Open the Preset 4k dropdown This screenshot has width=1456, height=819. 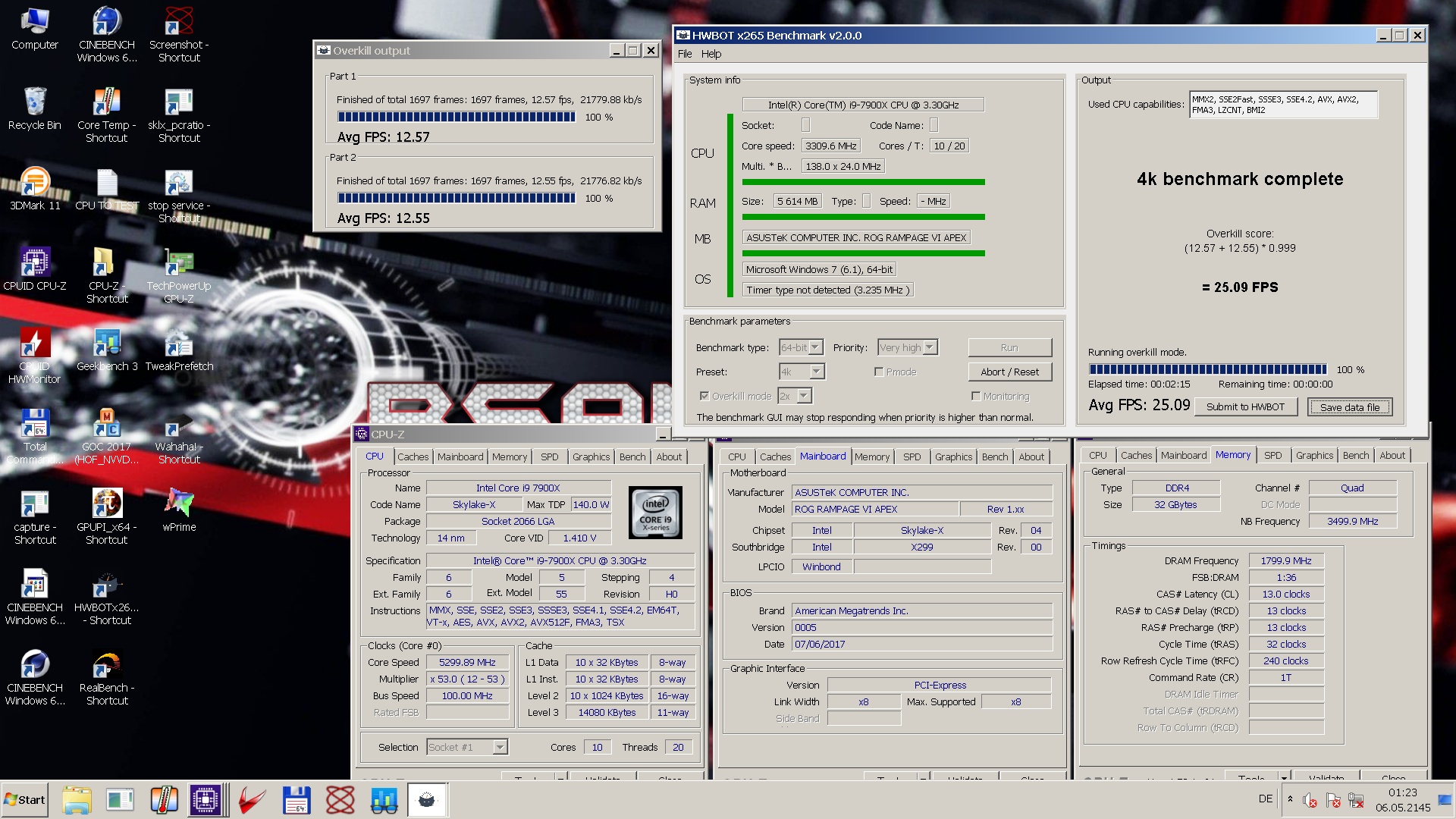point(802,372)
